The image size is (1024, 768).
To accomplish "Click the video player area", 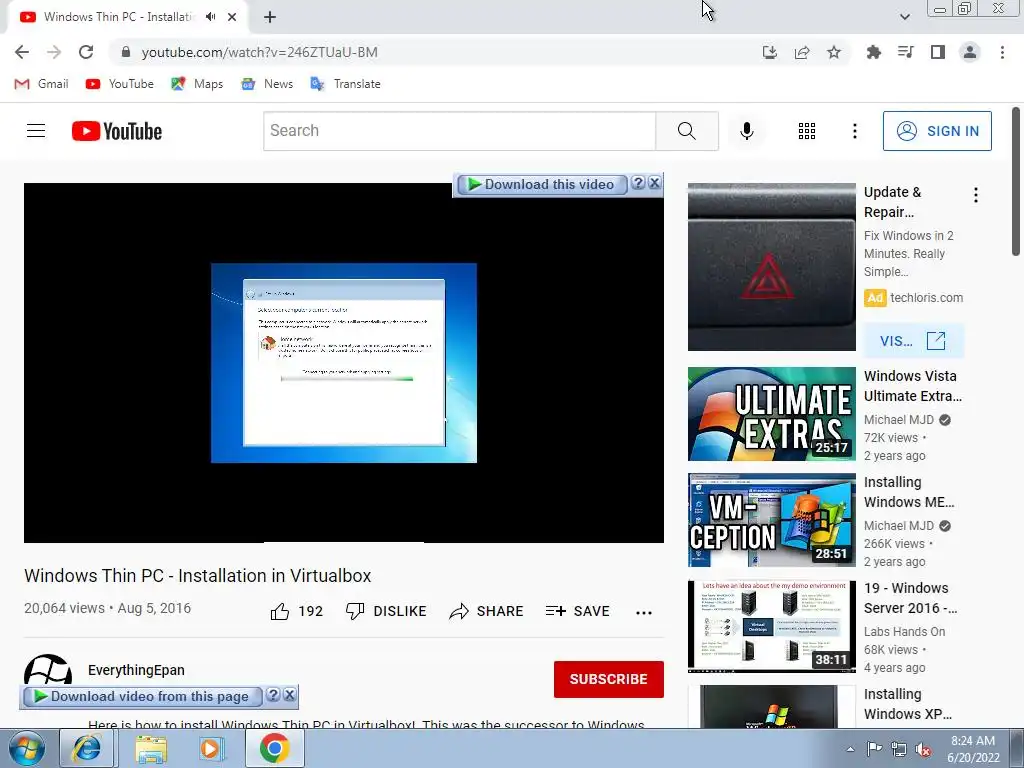I will pyautogui.click(x=344, y=362).
